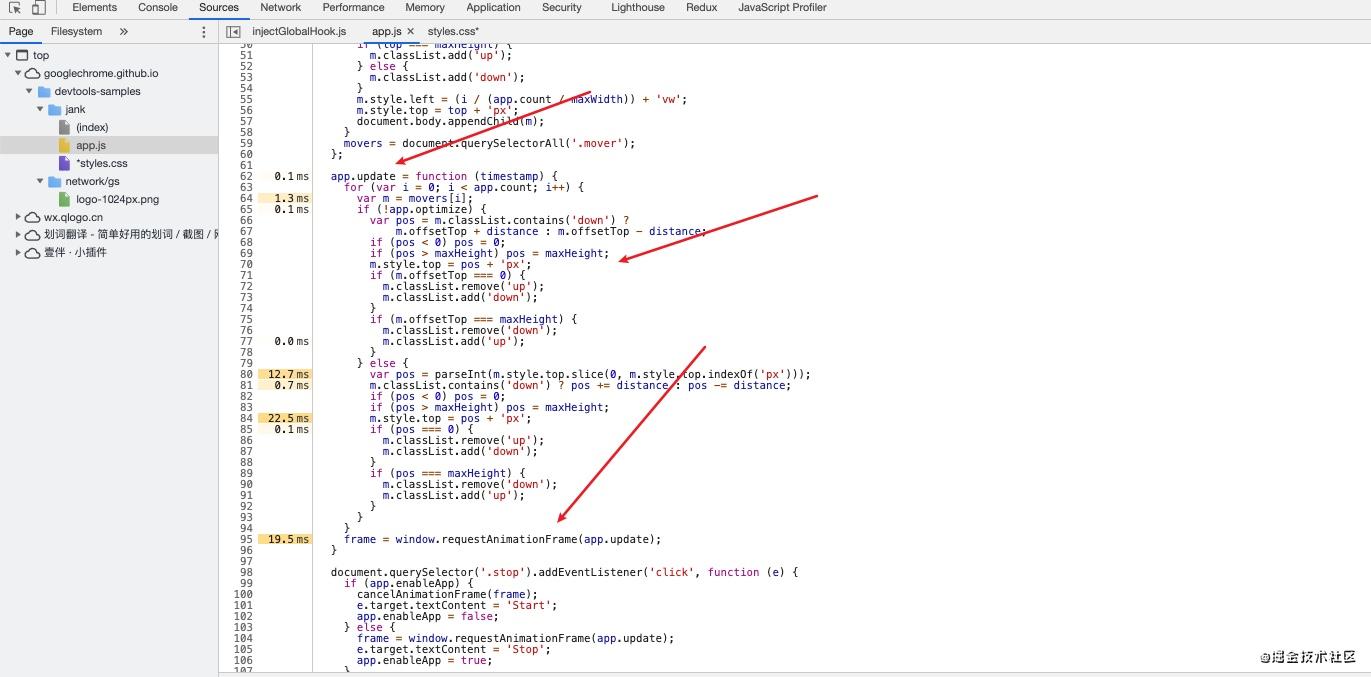The height and width of the screenshot is (677, 1371).
Task: Collapse the network/gs folder arrow
Action: click(x=41, y=182)
